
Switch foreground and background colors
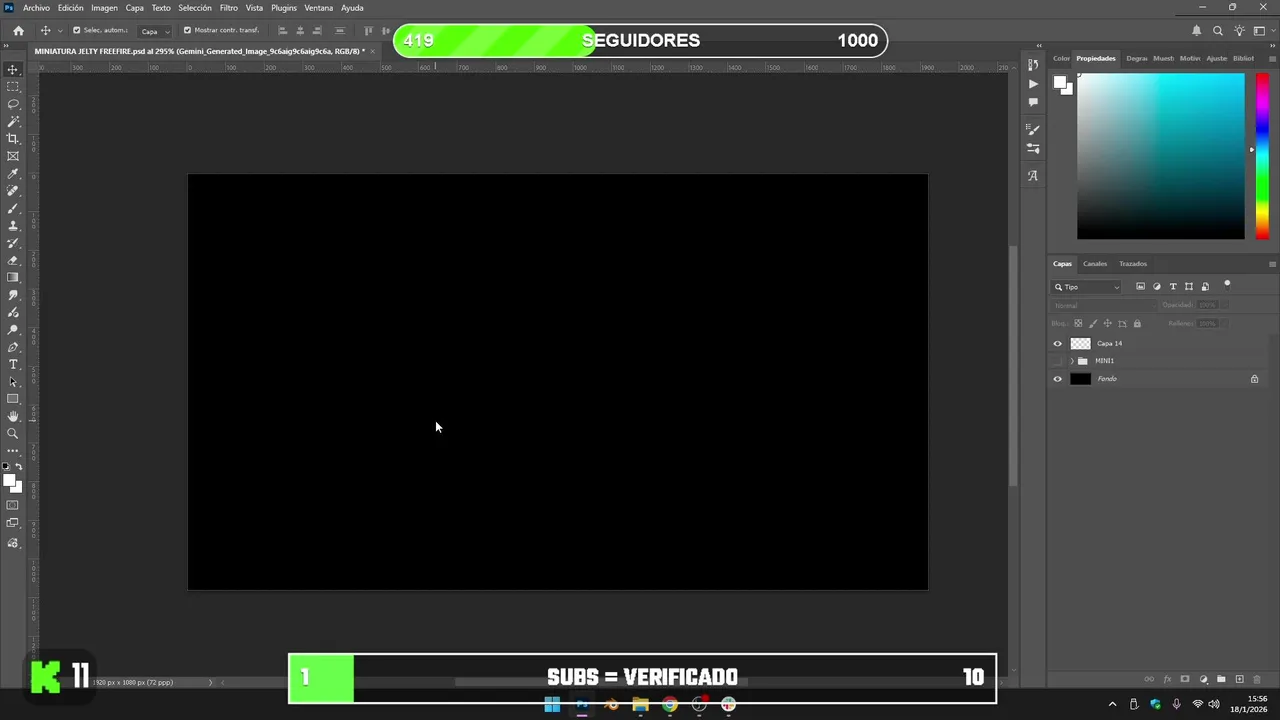point(19,467)
